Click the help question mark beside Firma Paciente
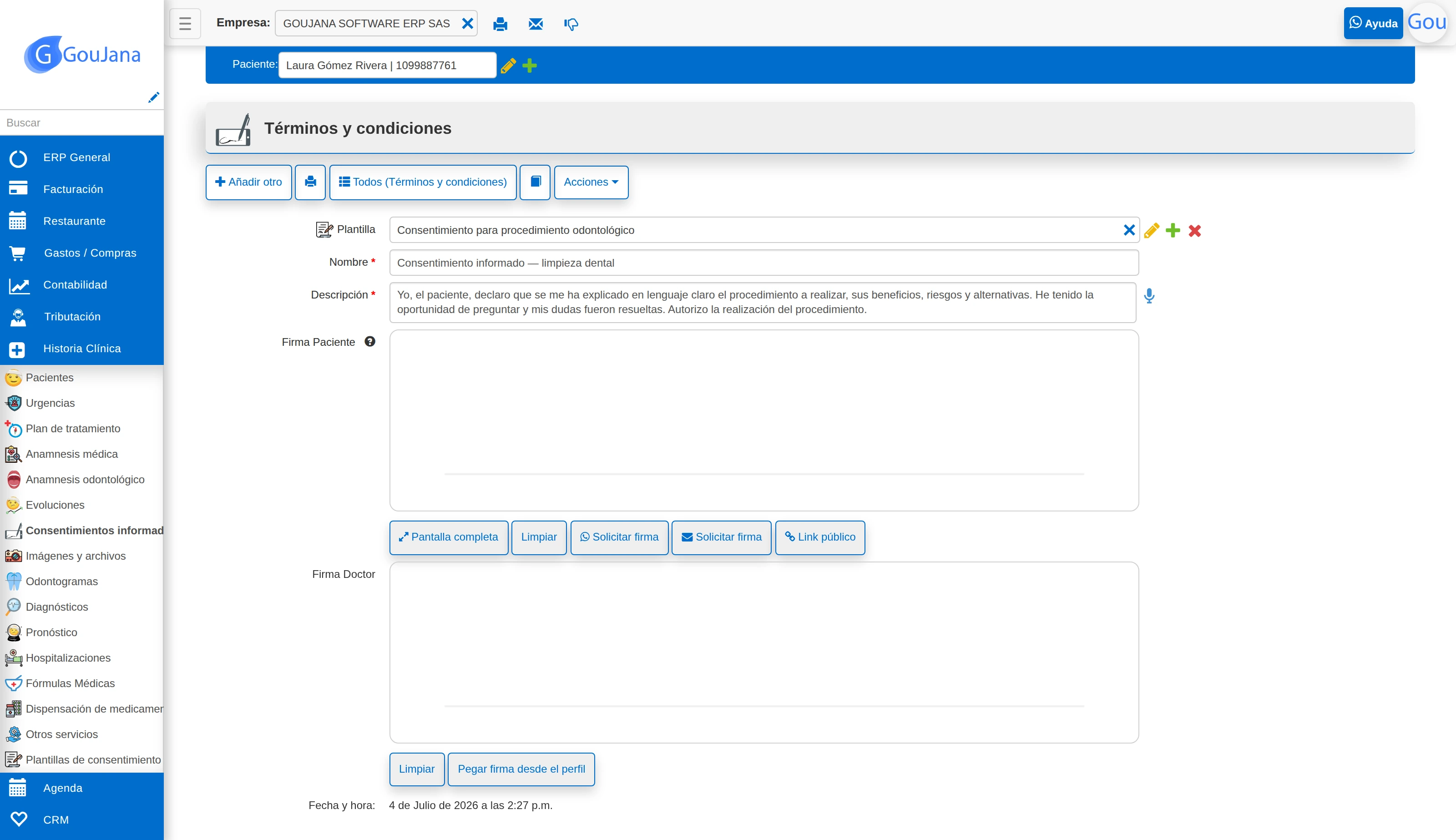The height and width of the screenshot is (840, 1456). [x=370, y=342]
